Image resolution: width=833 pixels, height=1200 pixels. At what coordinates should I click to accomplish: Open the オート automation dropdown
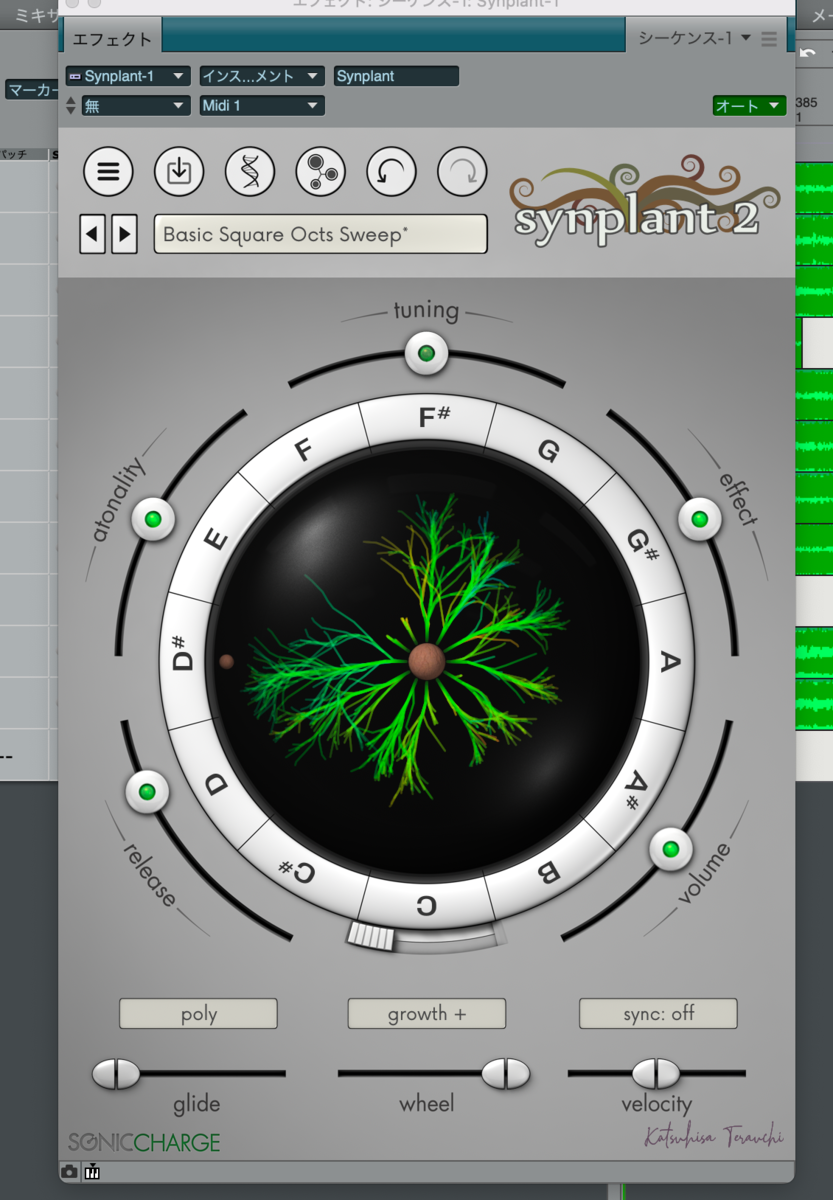(x=749, y=105)
